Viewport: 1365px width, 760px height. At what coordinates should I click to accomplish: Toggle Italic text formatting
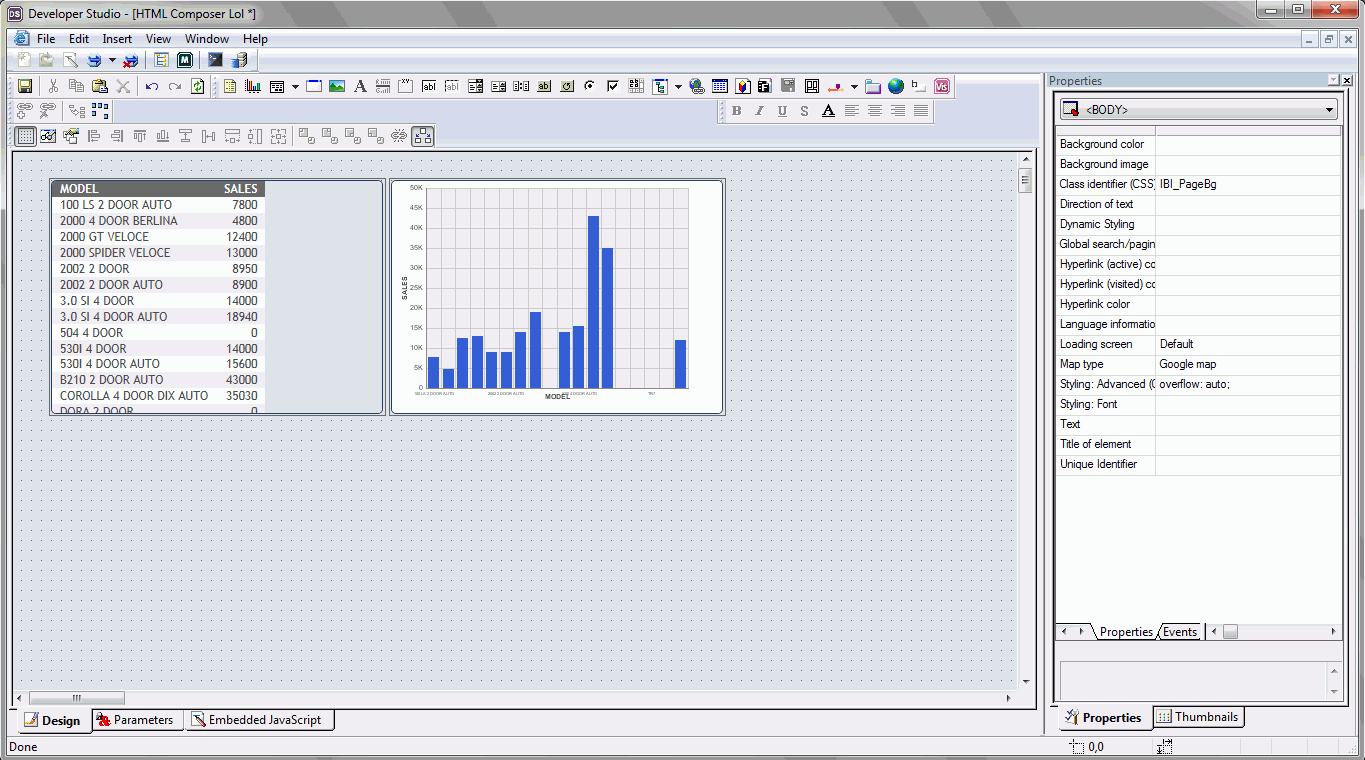pyautogui.click(x=760, y=111)
